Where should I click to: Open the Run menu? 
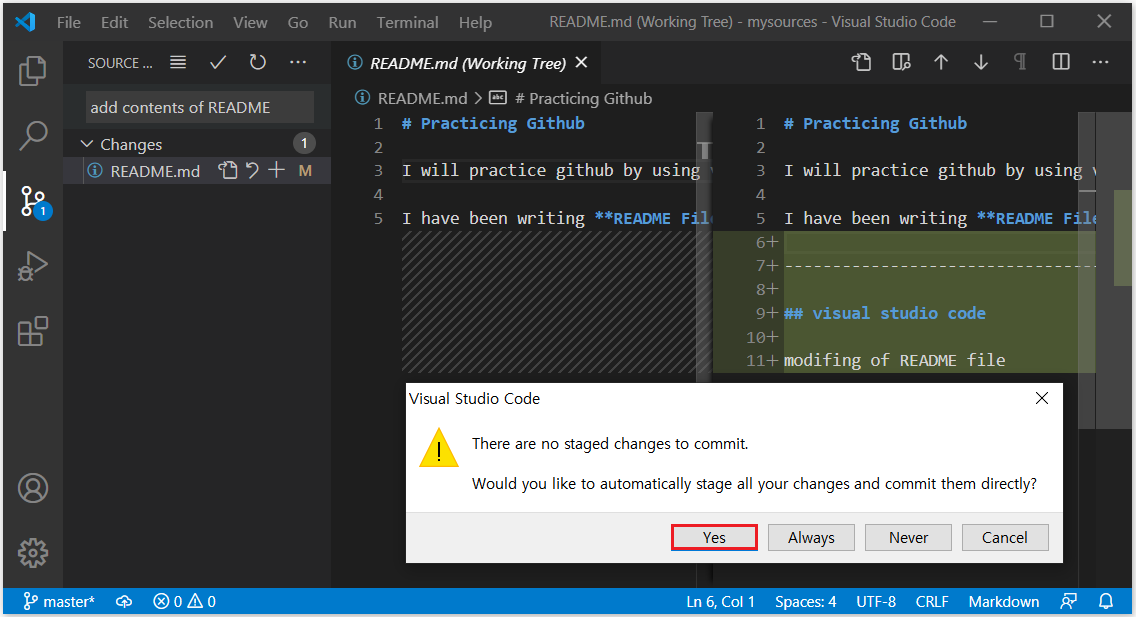click(x=342, y=22)
